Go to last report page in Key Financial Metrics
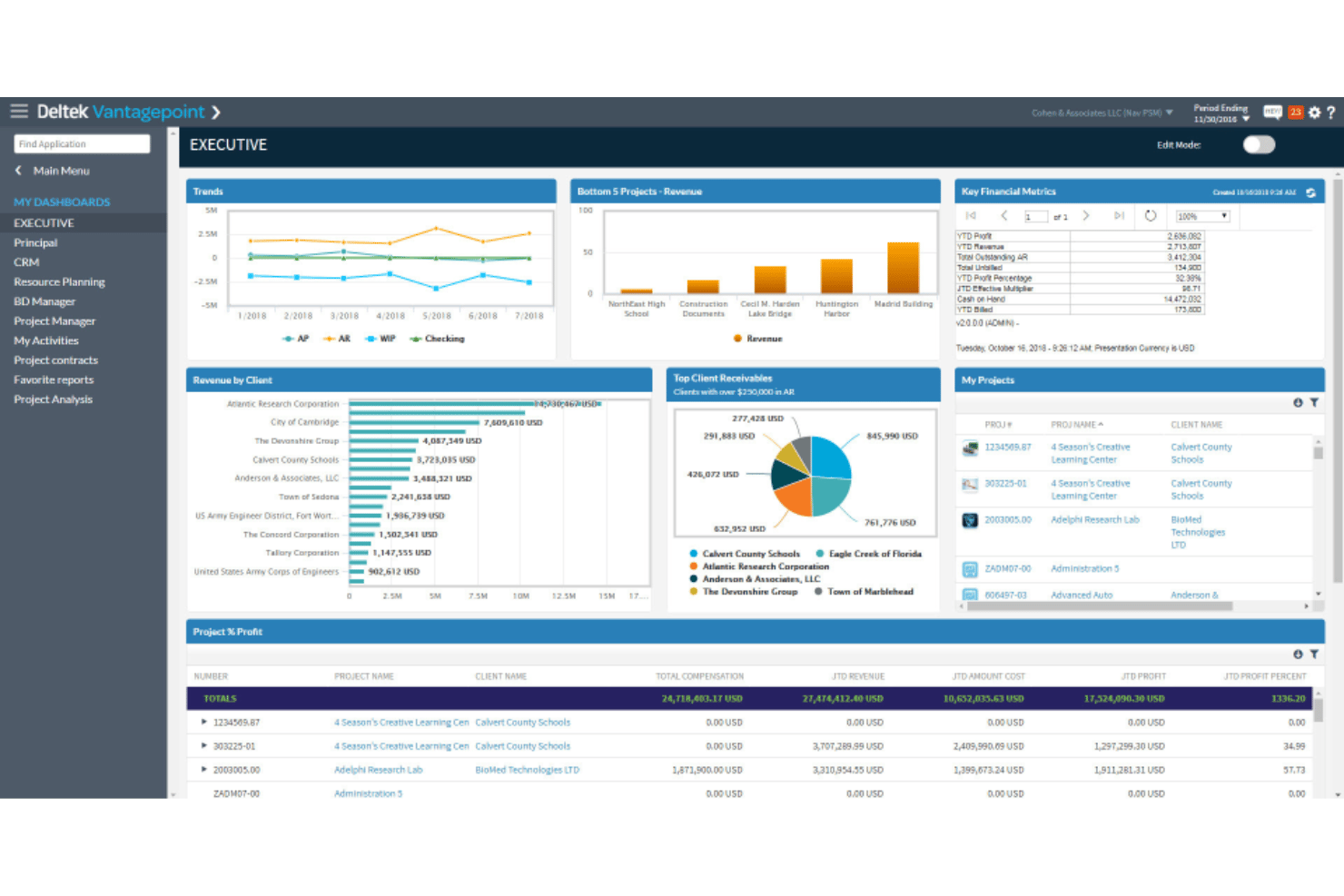This screenshot has height=896, width=1344. (1119, 216)
